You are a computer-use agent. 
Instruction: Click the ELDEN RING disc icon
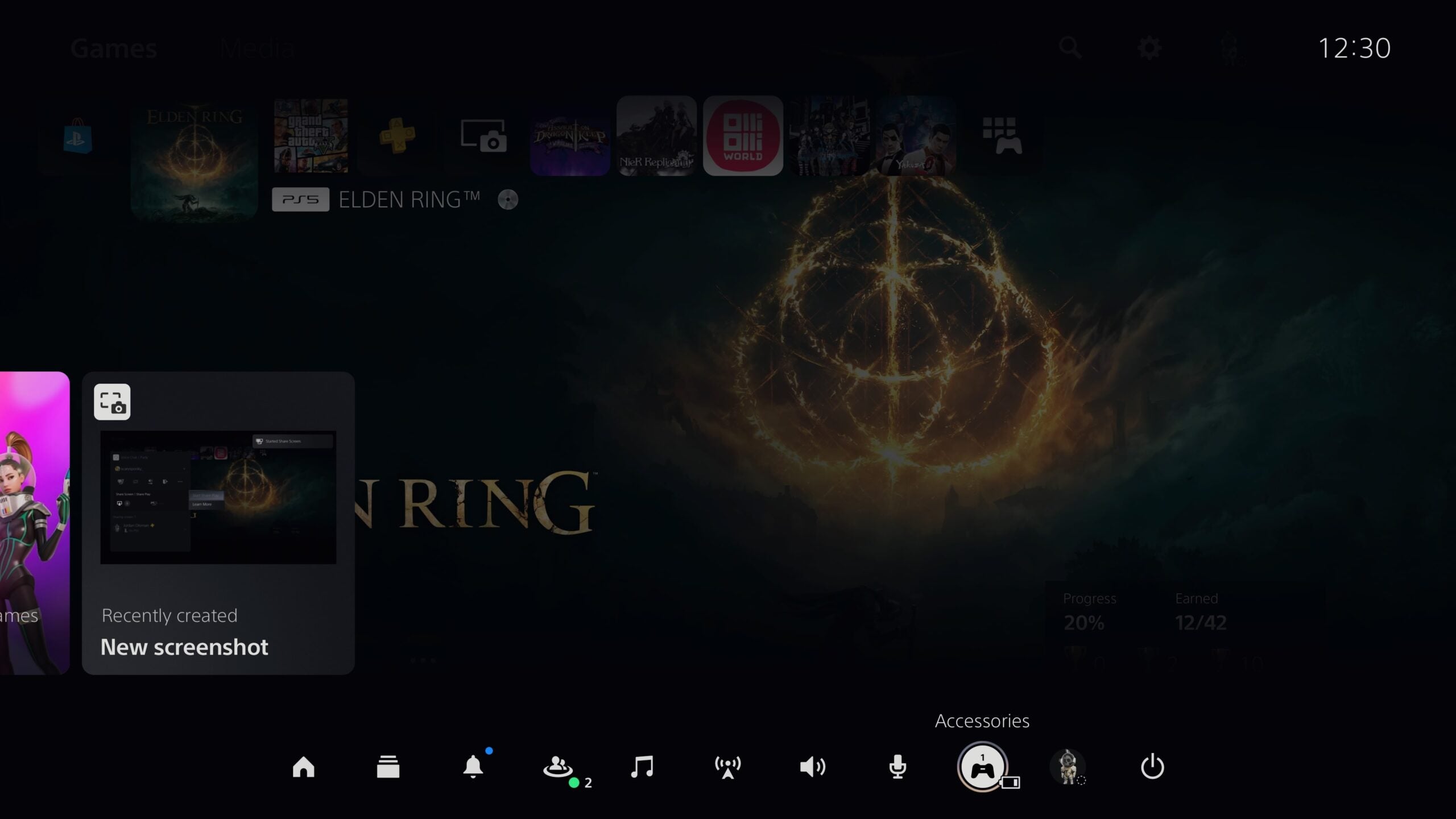tap(508, 200)
